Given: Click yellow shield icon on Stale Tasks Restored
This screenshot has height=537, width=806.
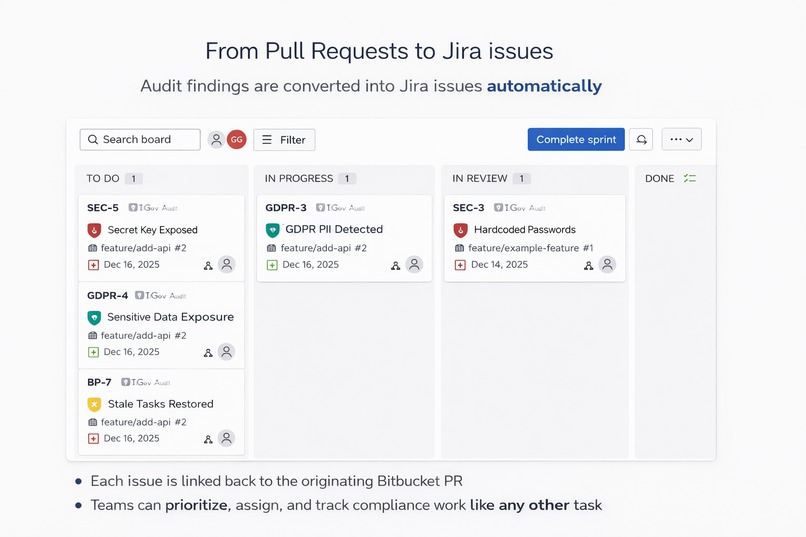Looking at the screenshot, I should (94, 404).
